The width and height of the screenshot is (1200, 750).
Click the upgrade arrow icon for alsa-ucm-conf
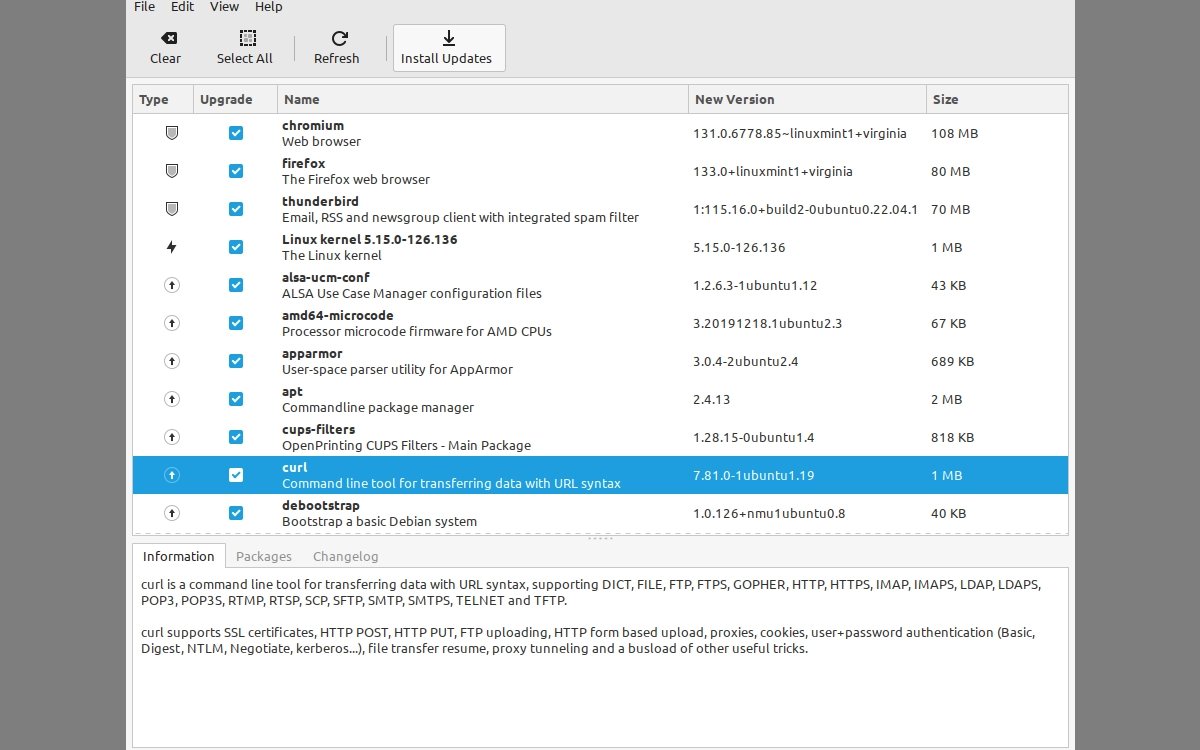pos(171,285)
